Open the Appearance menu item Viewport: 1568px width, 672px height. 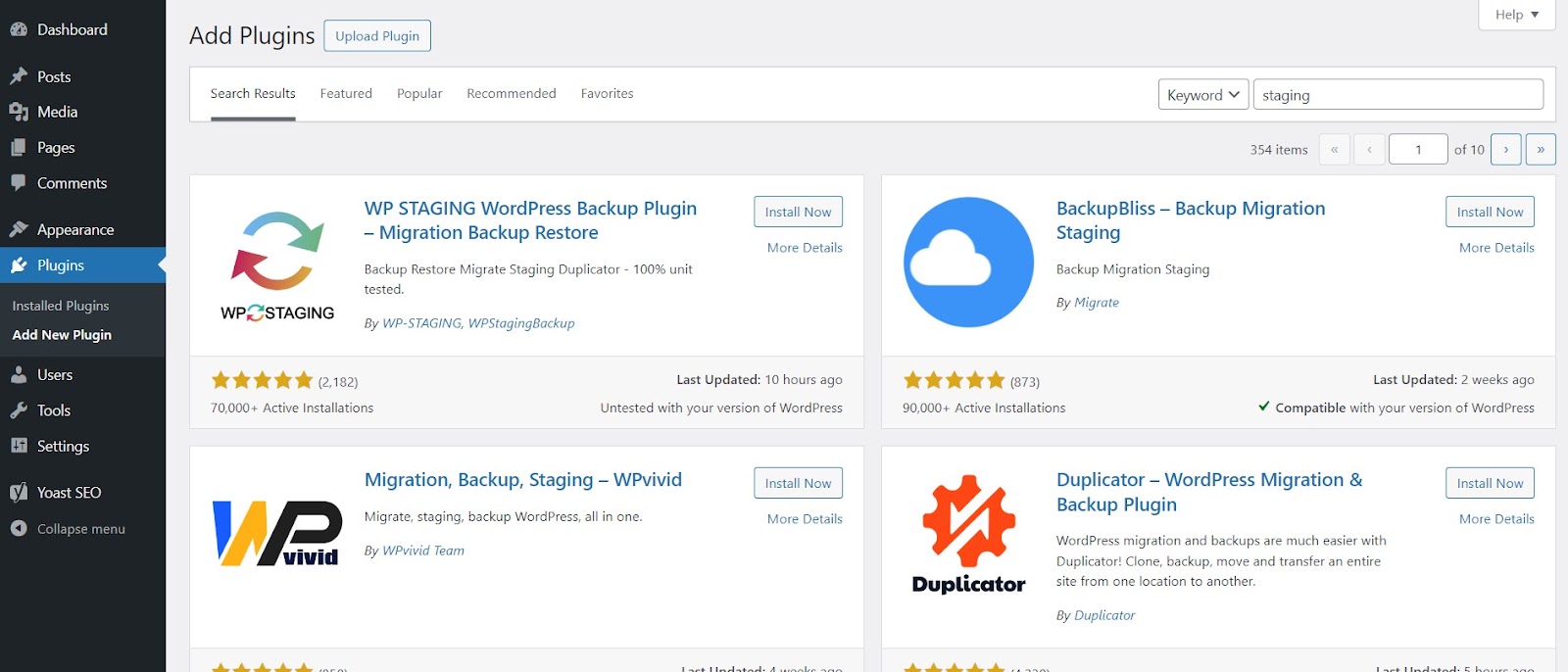(82, 229)
